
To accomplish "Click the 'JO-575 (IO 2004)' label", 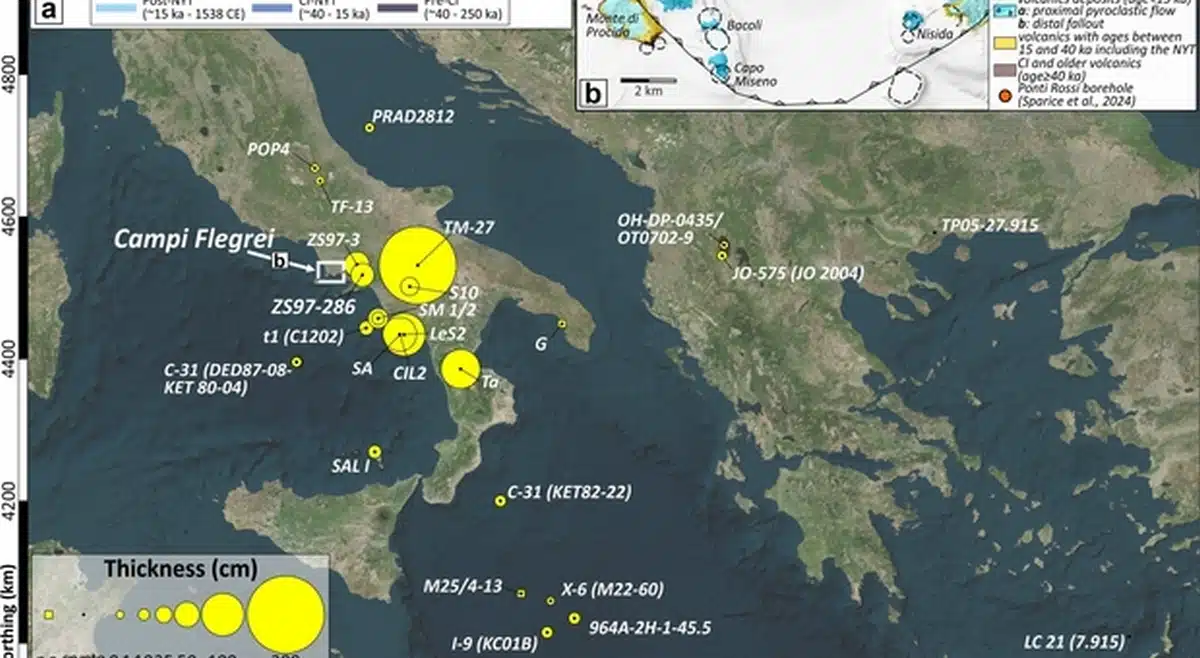I will click(x=796, y=272).
